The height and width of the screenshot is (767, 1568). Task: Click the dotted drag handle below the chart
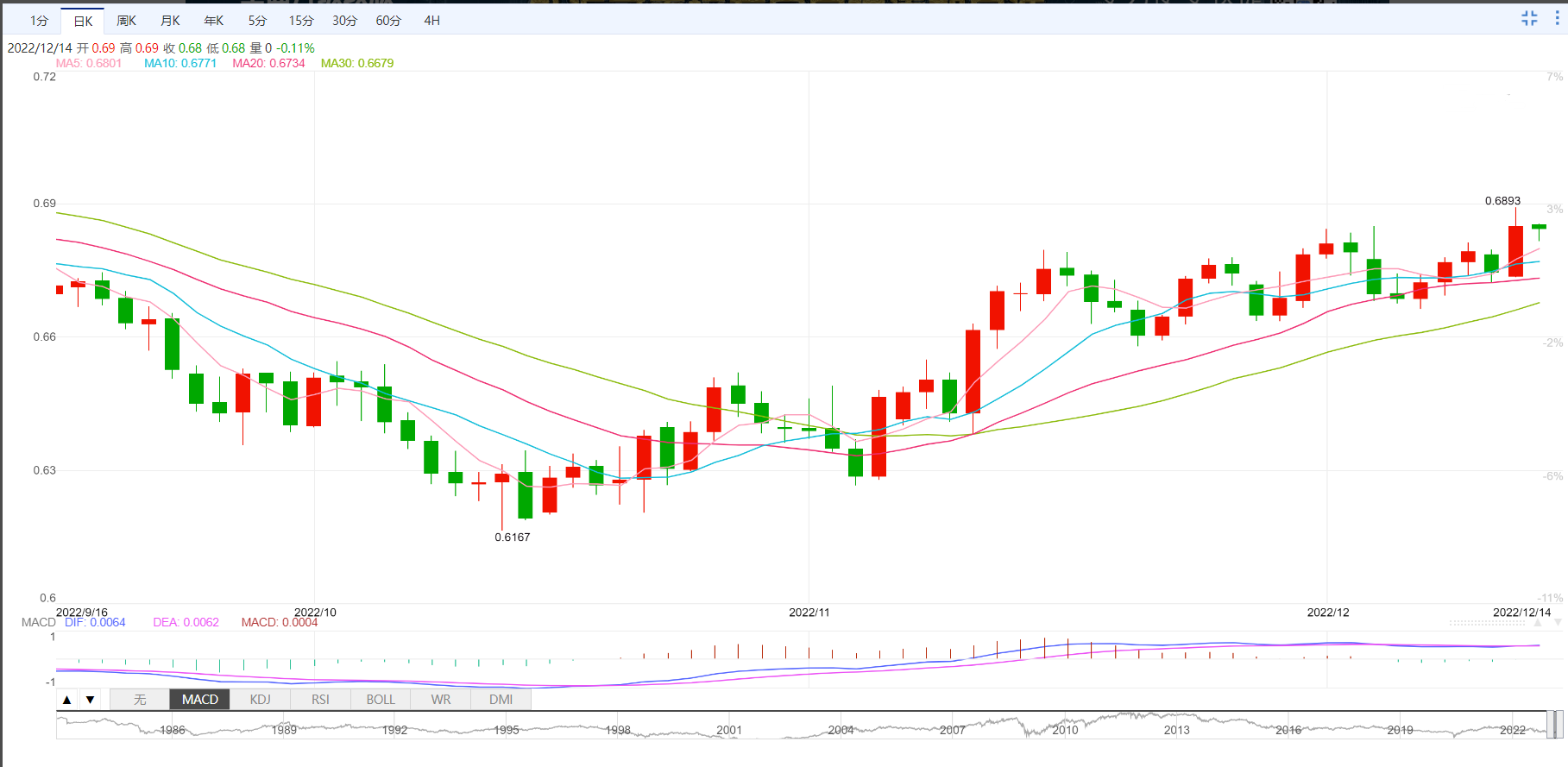(x=1487, y=622)
